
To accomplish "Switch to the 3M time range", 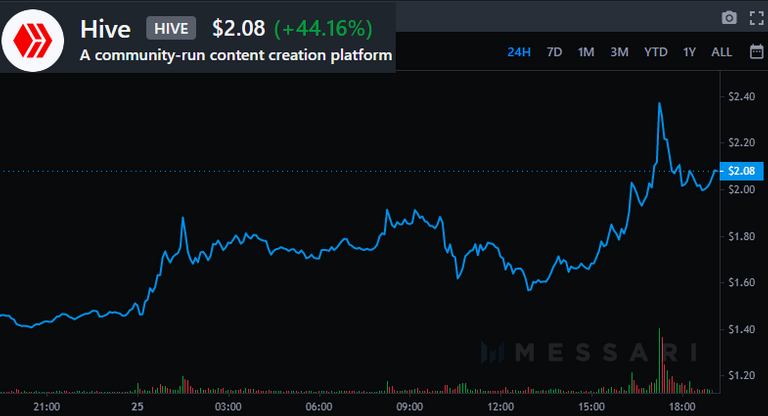I will pos(619,52).
